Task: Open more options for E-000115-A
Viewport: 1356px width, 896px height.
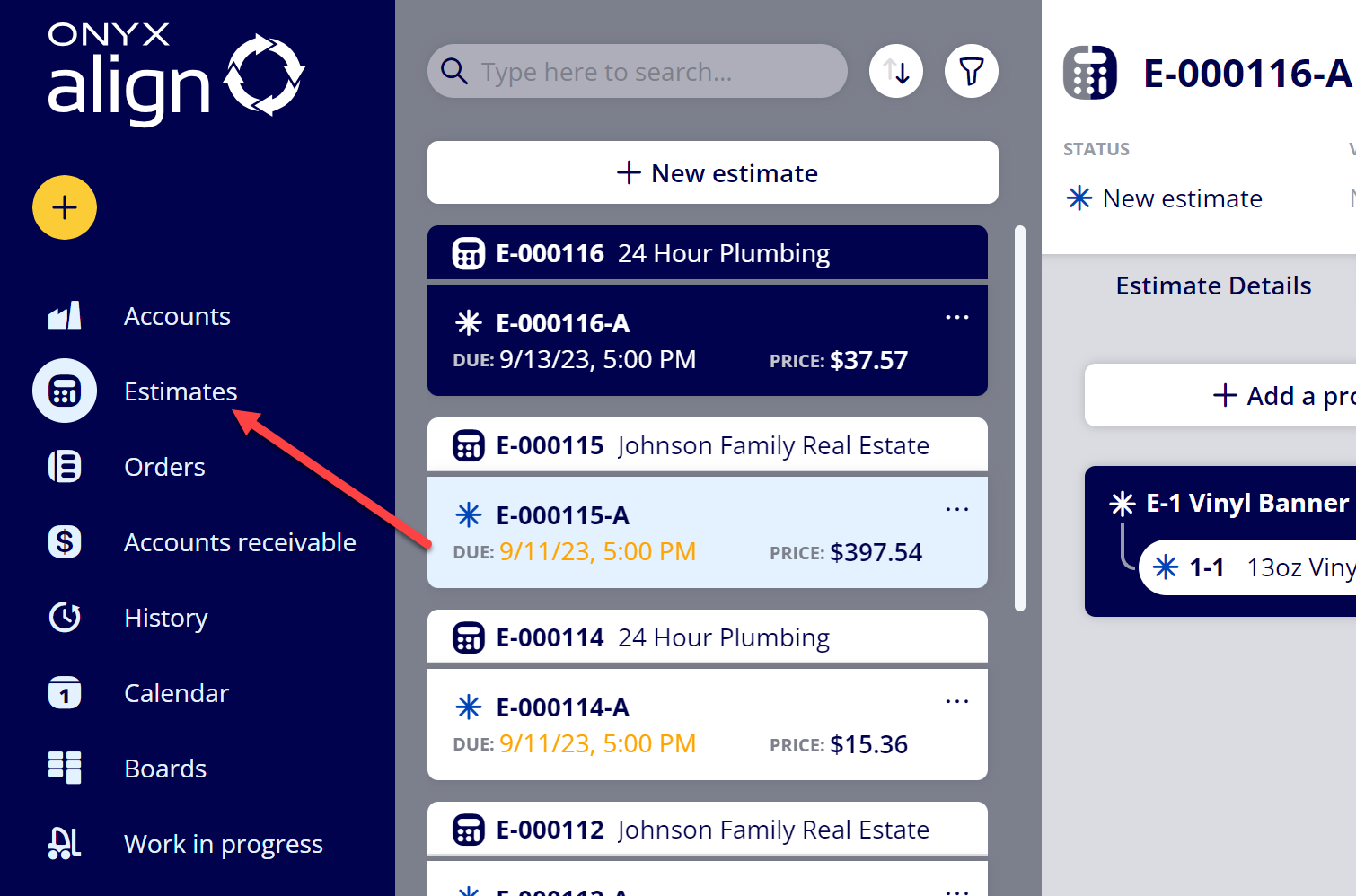Action: (x=957, y=509)
